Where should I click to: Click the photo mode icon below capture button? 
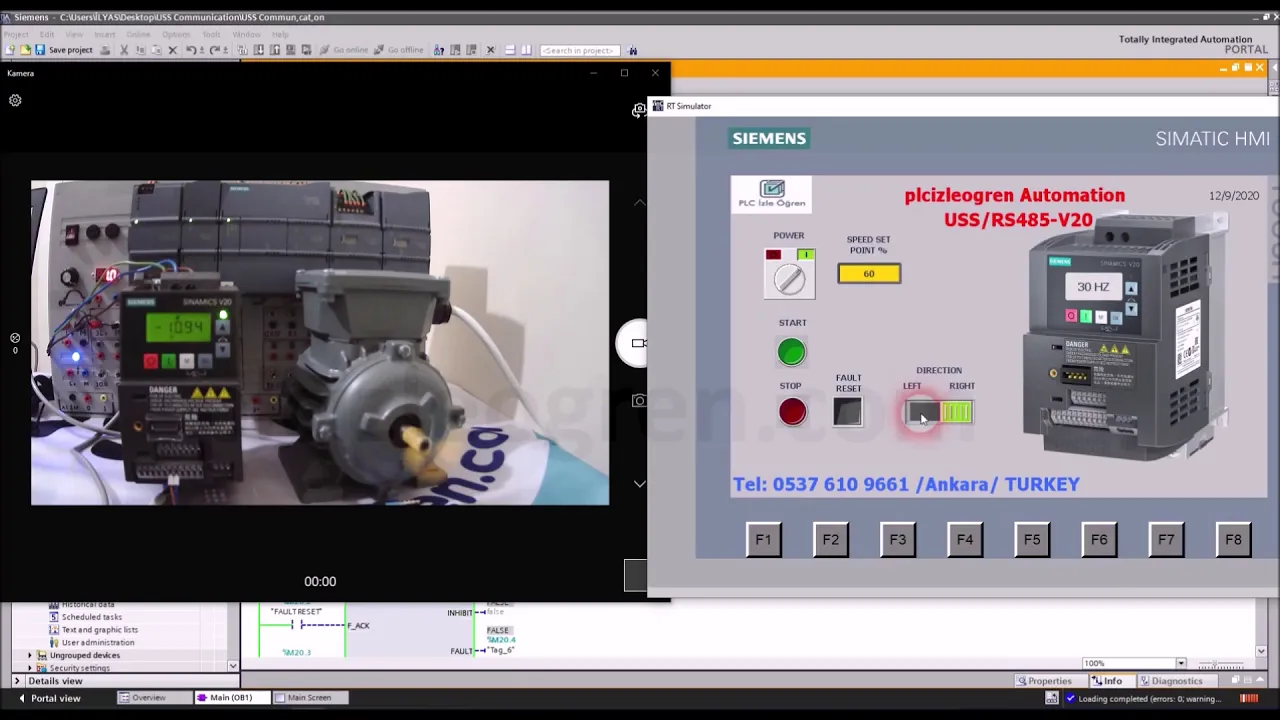639,401
